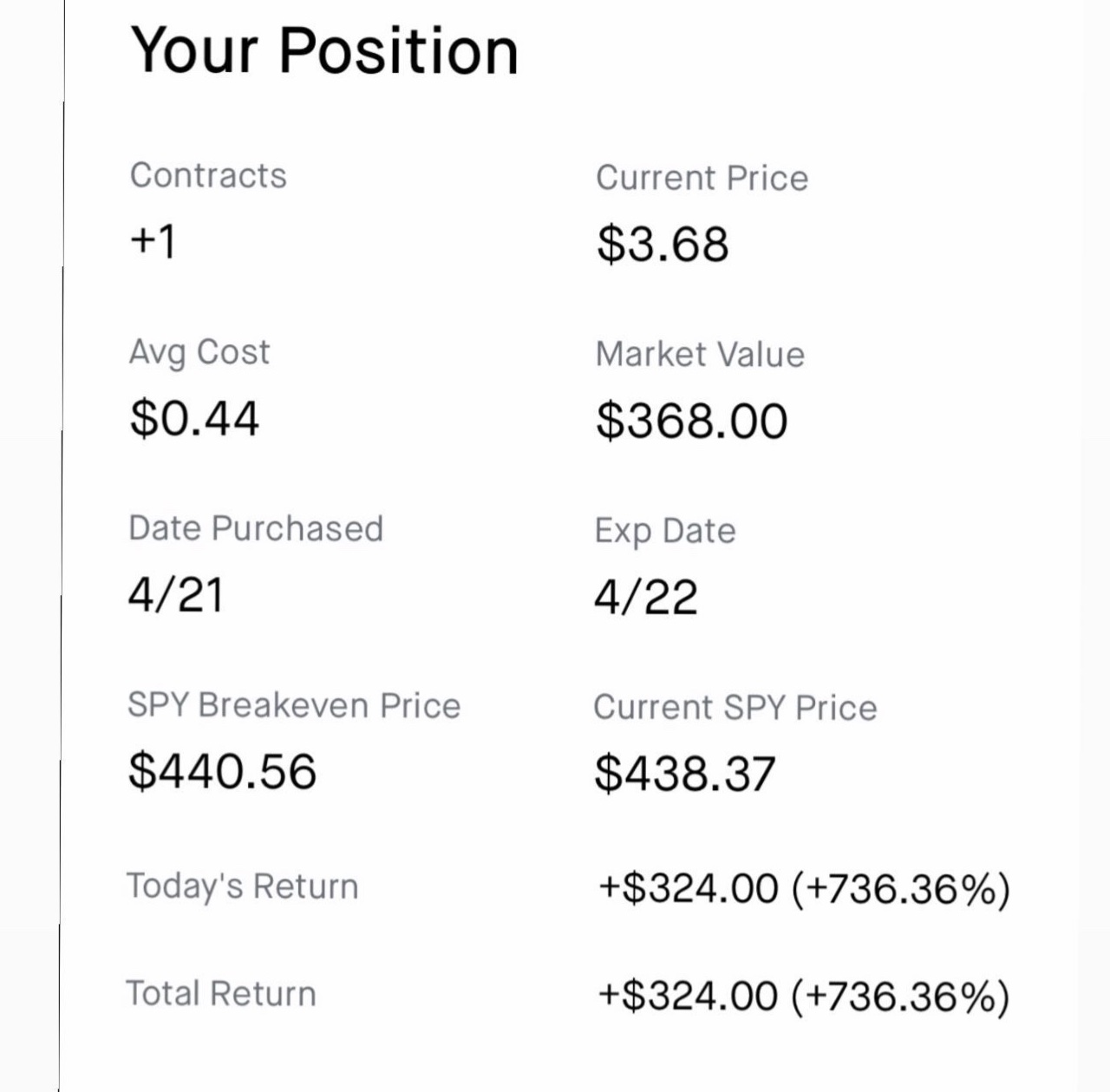
Task: Tap the Exp Date label
Action: pos(665,531)
